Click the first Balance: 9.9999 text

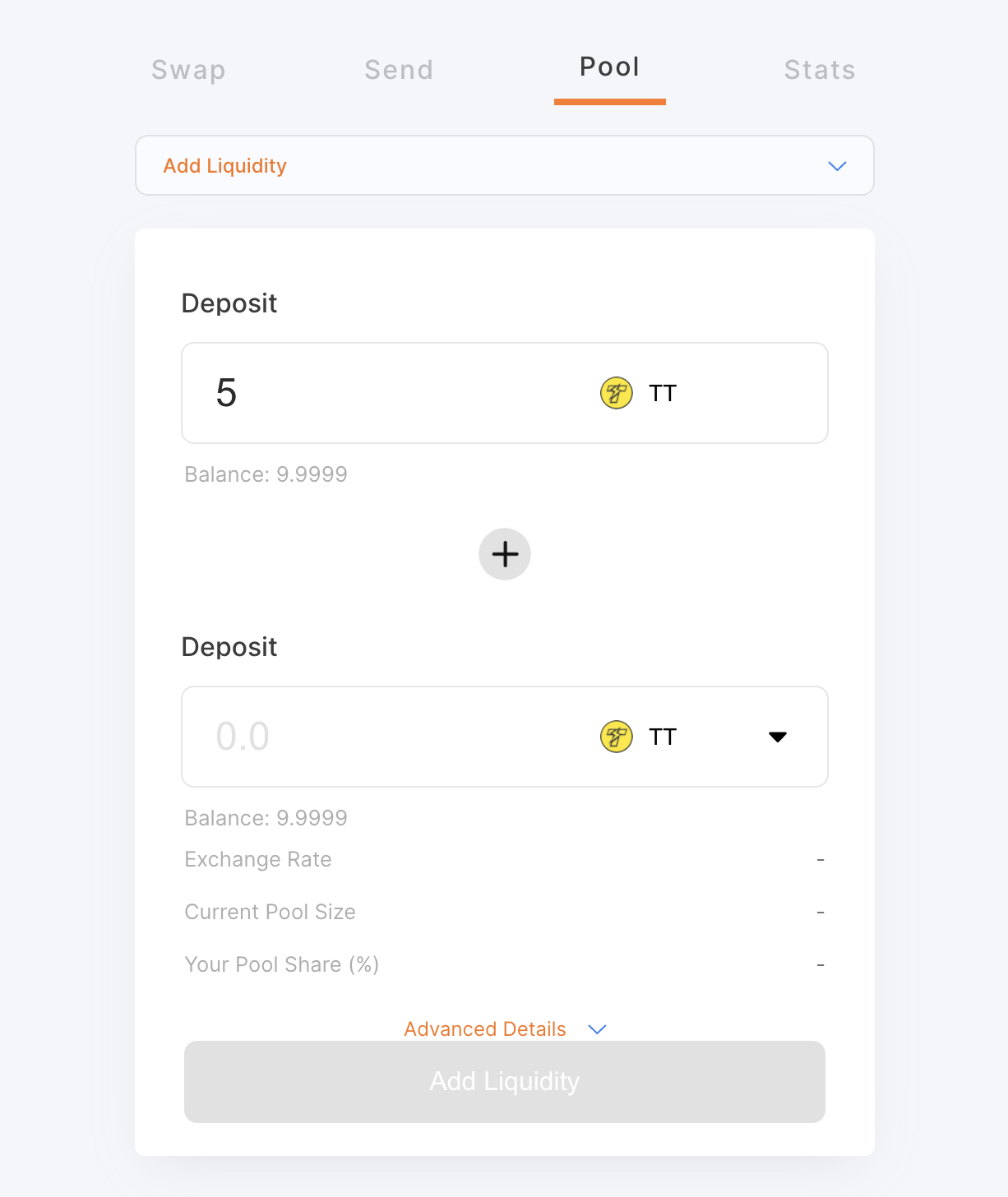point(266,474)
